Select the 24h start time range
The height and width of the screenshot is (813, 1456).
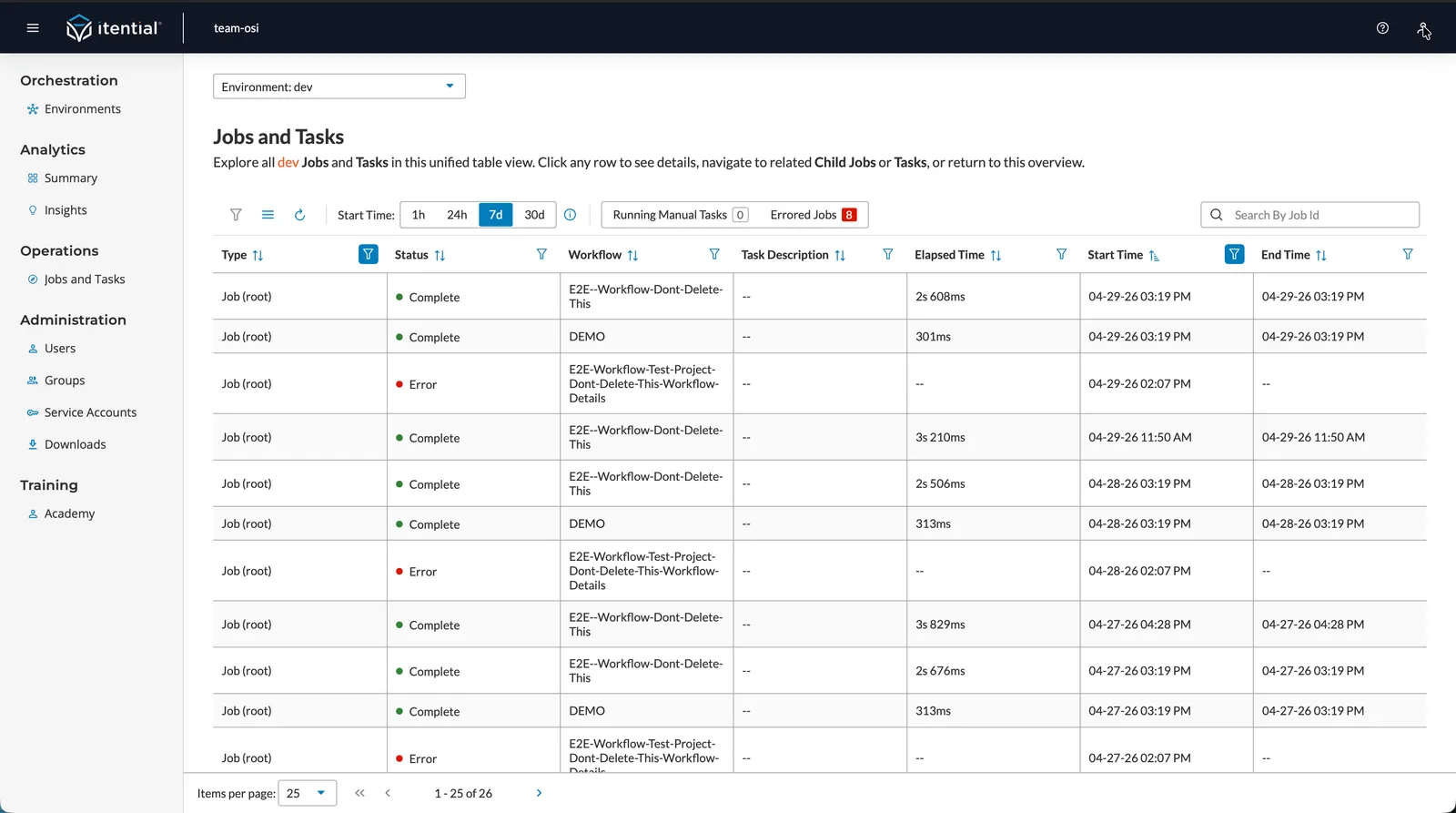click(x=457, y=215)
